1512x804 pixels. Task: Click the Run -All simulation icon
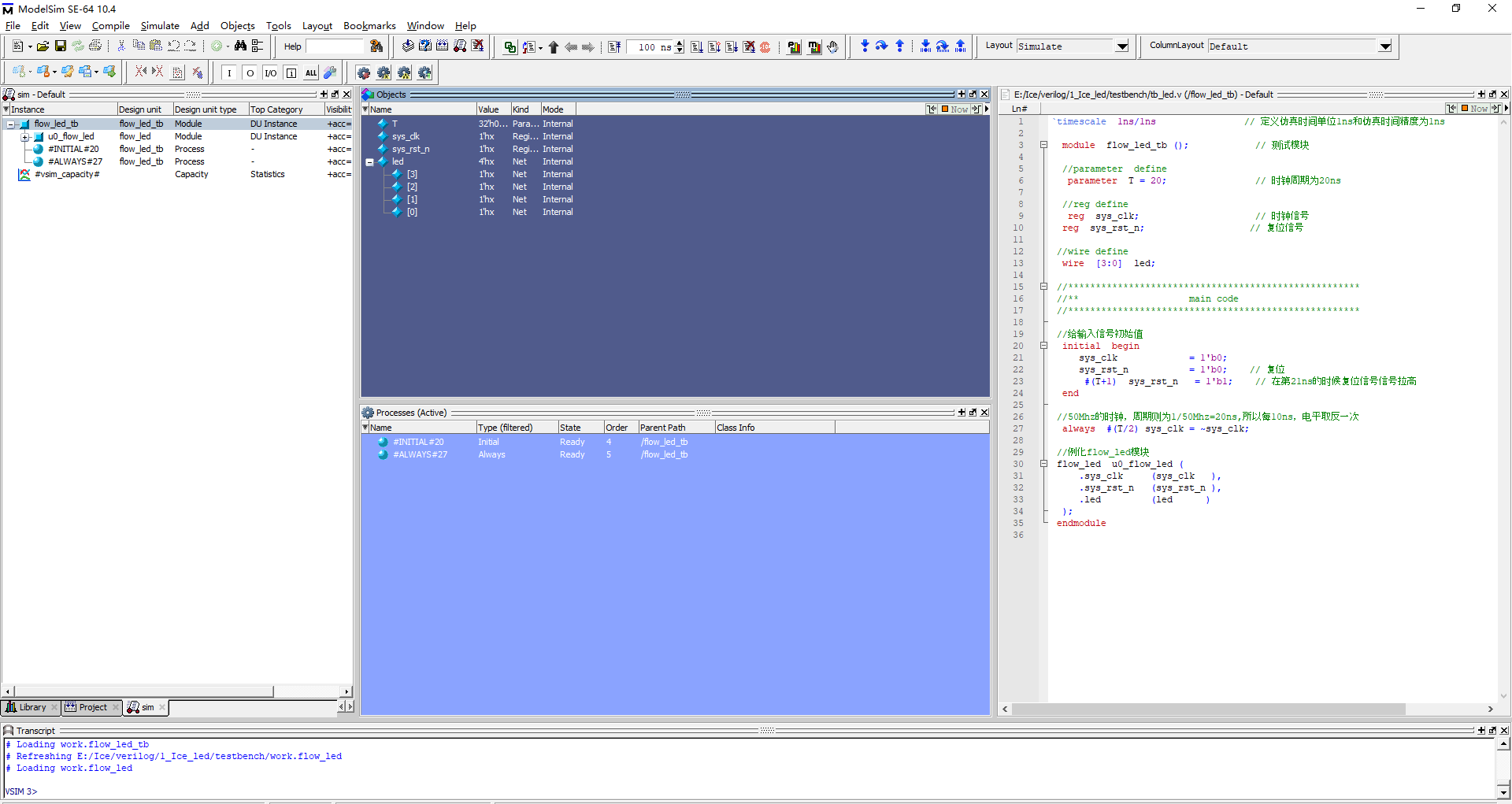732,46
